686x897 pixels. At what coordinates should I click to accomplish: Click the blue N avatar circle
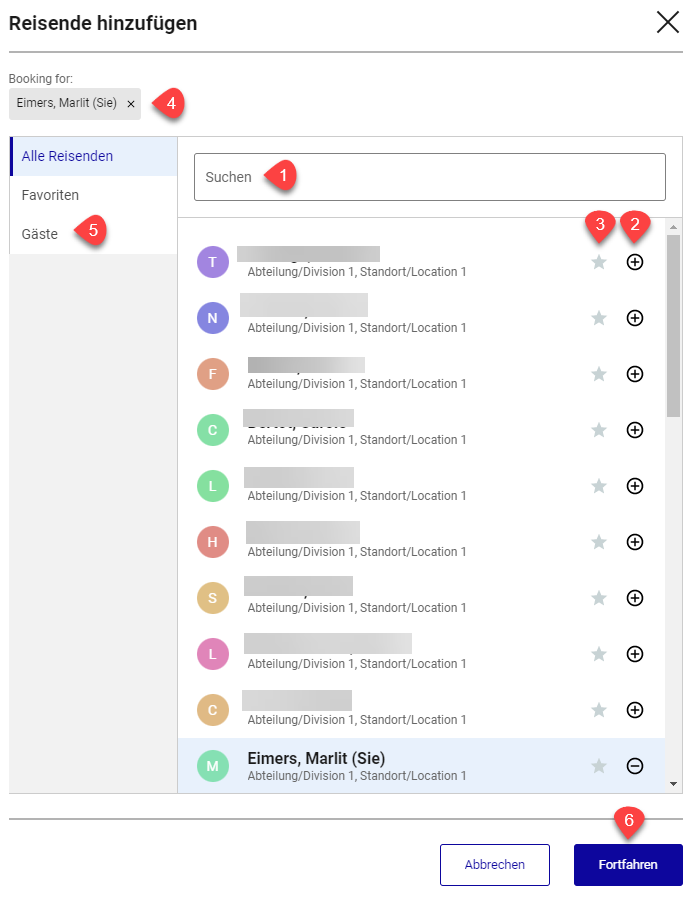click(213, 318)
